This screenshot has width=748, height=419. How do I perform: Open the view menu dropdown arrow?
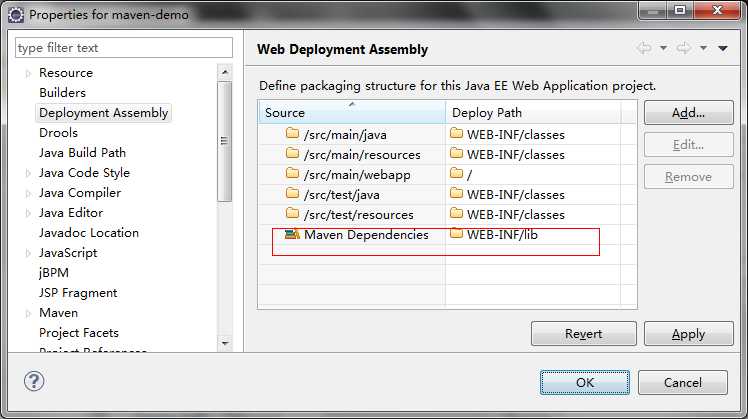pyautogui.click(x=723, y=48)
